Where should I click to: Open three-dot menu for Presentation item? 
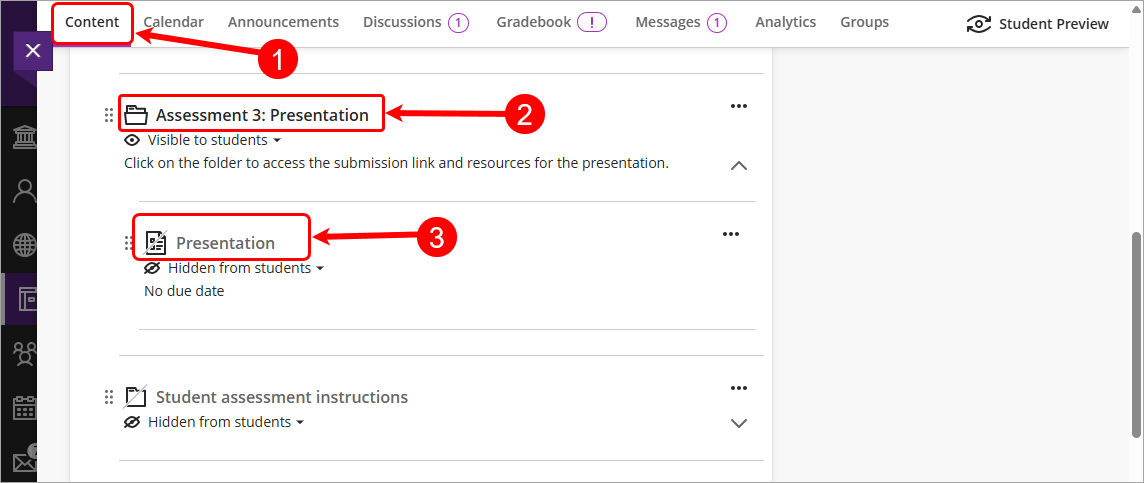pyautogui.click(x=731, y=234)
